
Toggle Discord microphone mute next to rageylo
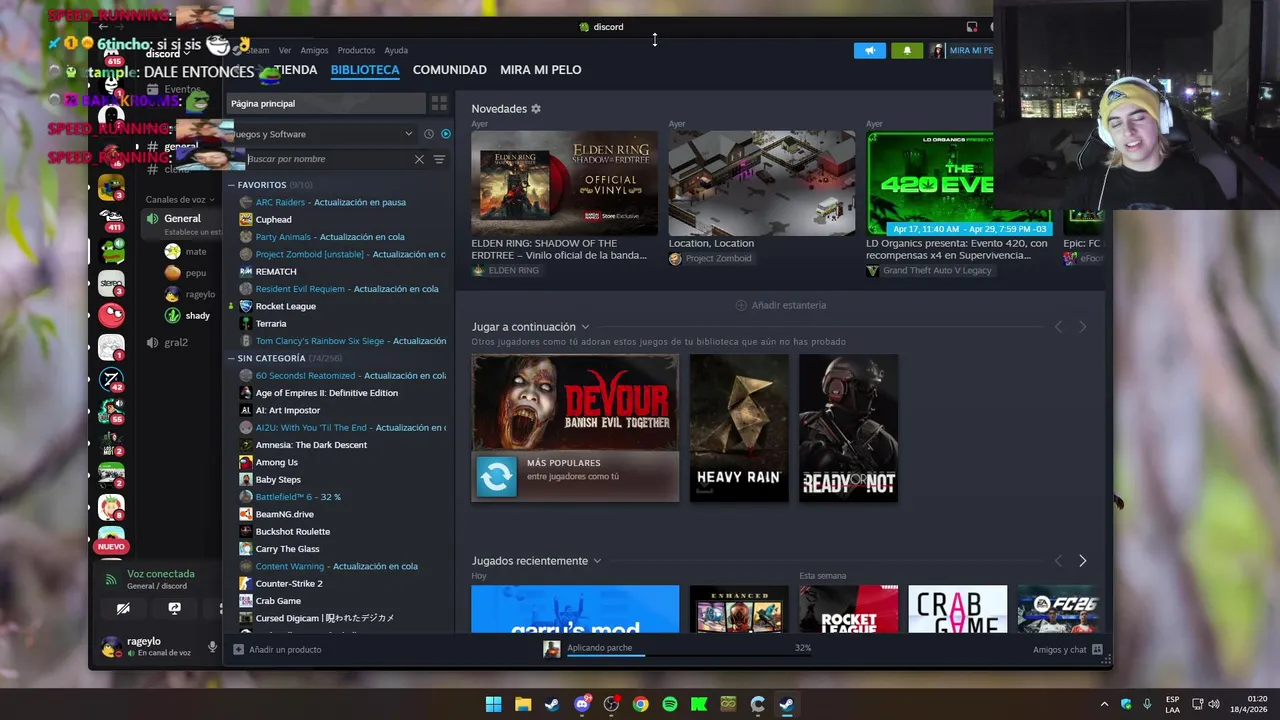212,647
